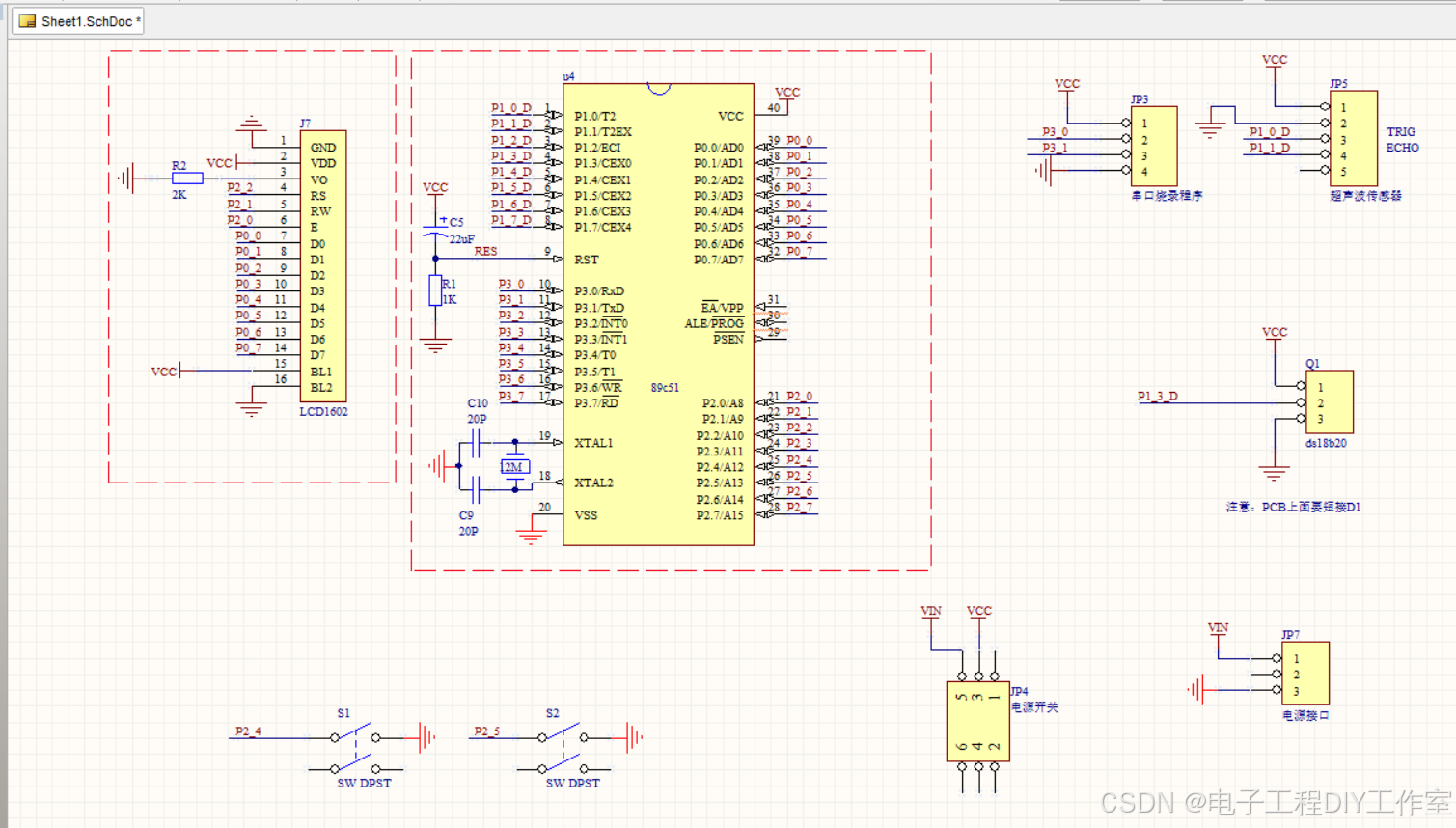Click the LCD1602 designator comment text
1456x828 pixels.
[323, 411]
